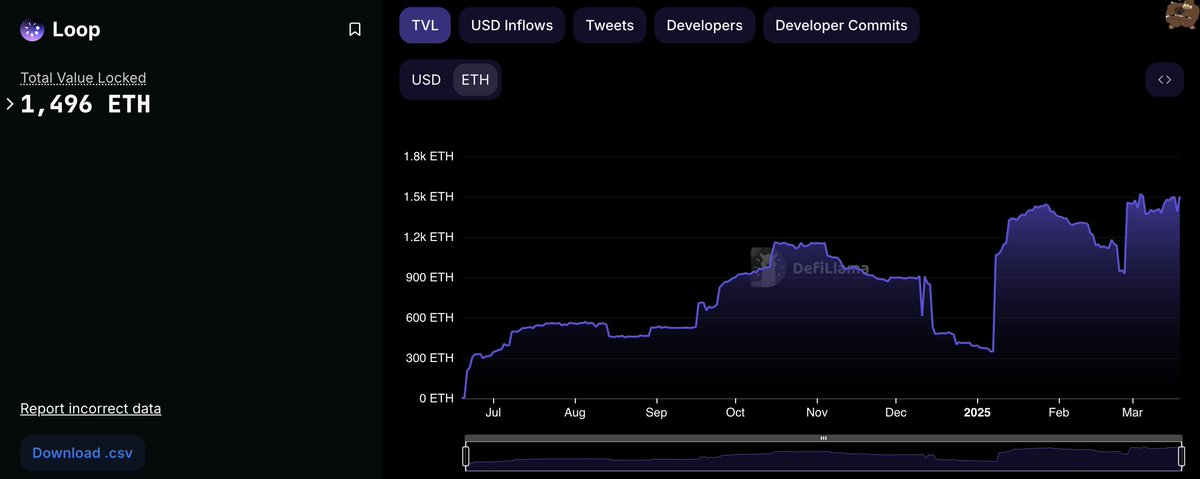Toggle the Developers chart metric

(704, 25)
